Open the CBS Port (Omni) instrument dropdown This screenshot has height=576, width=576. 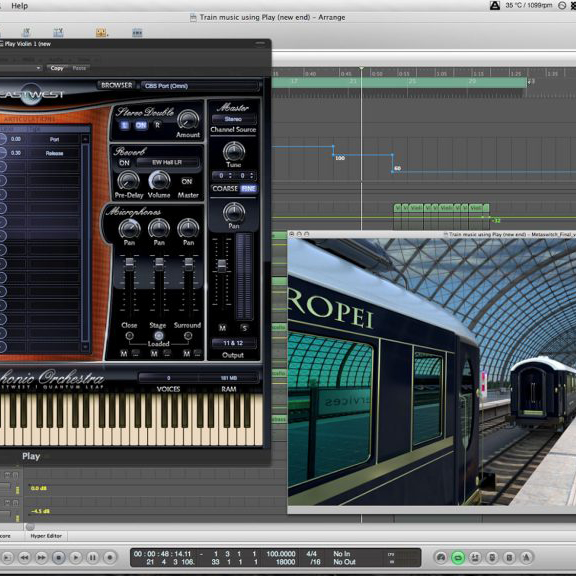click(x=199, y=86)
